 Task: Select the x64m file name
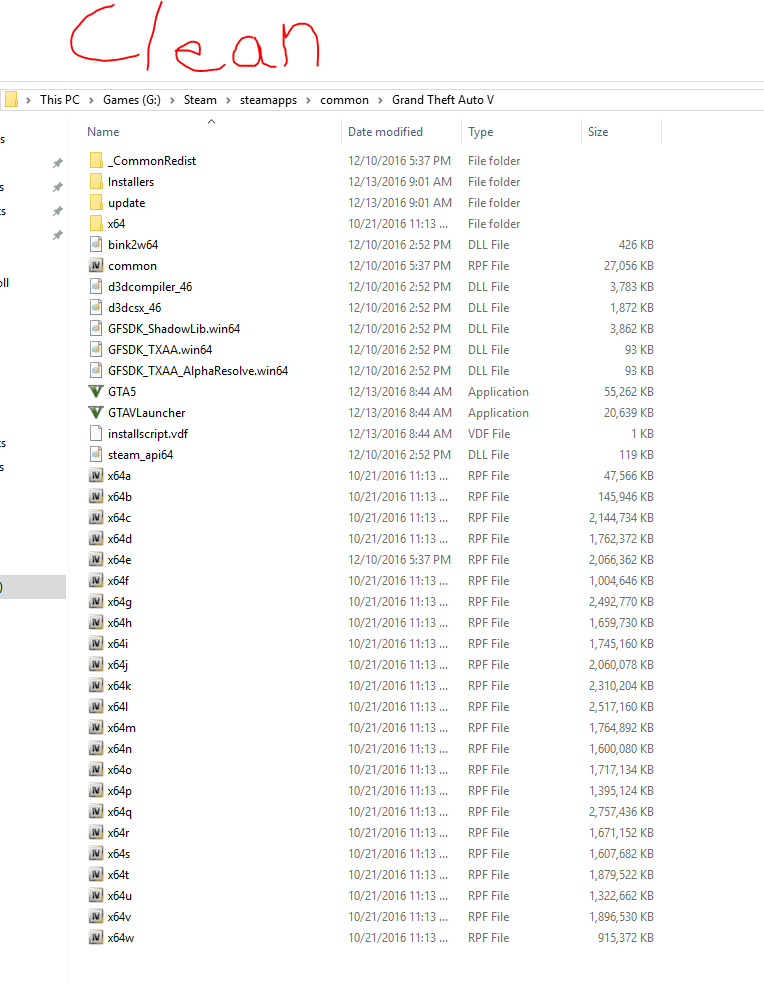tap(121, 728)
